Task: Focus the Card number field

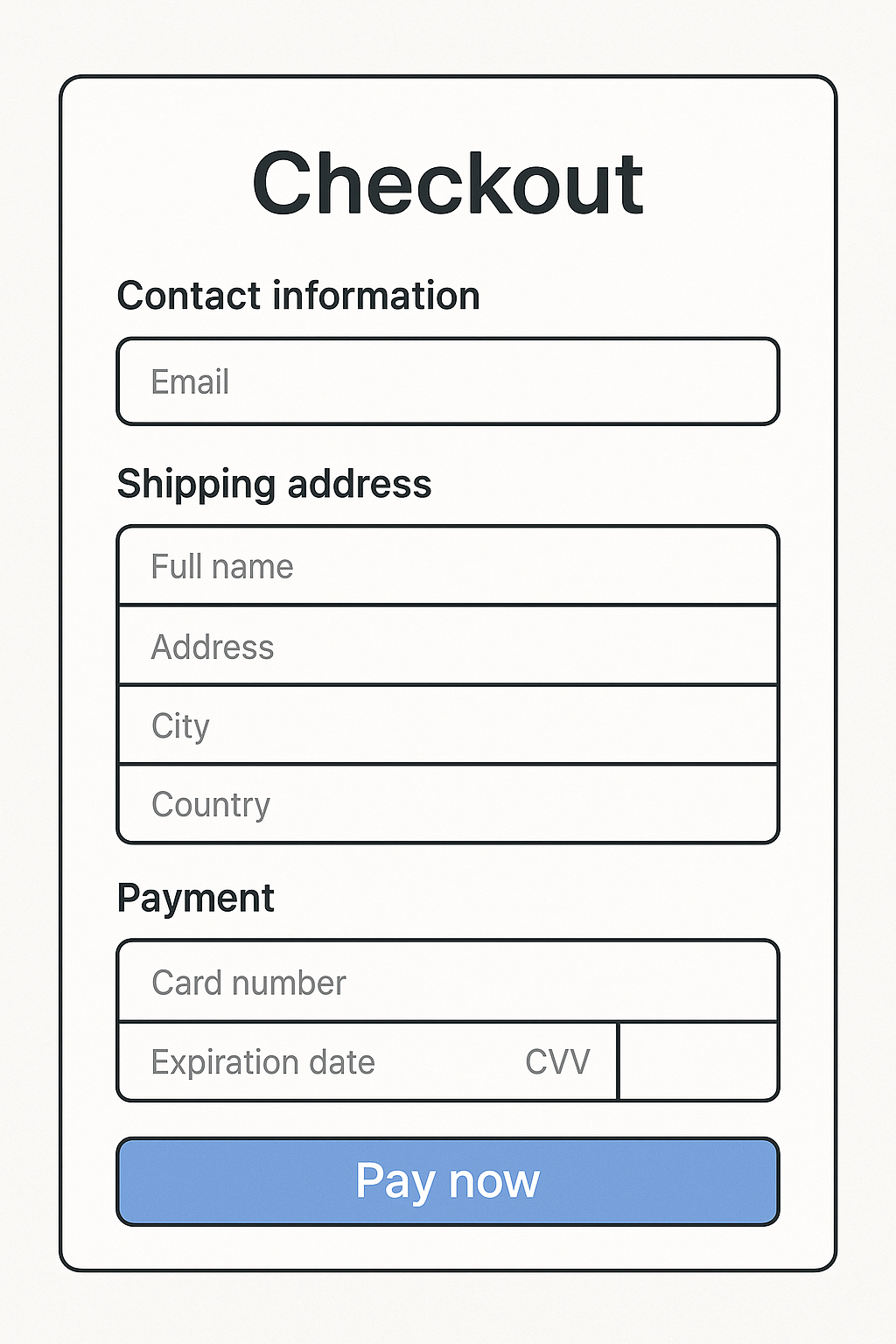Action: click(x=448, y=981)
